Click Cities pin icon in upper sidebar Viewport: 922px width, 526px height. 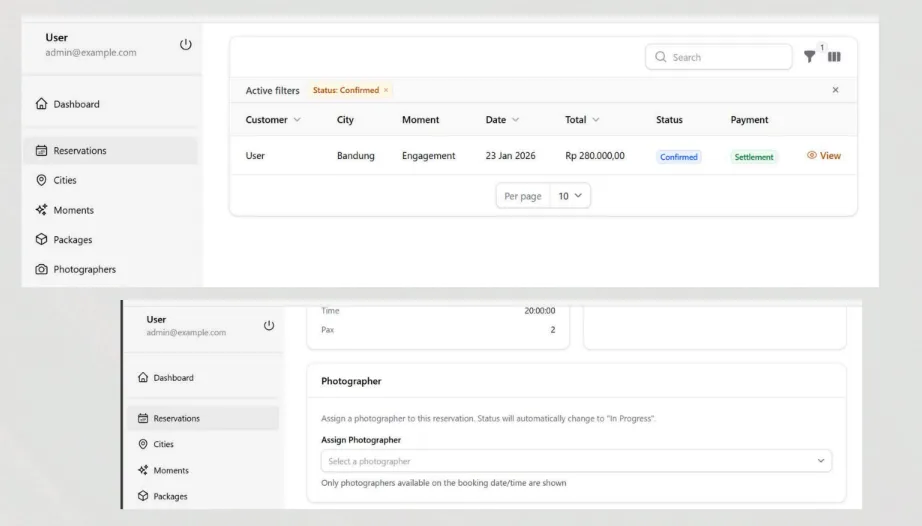pos(41,180)
